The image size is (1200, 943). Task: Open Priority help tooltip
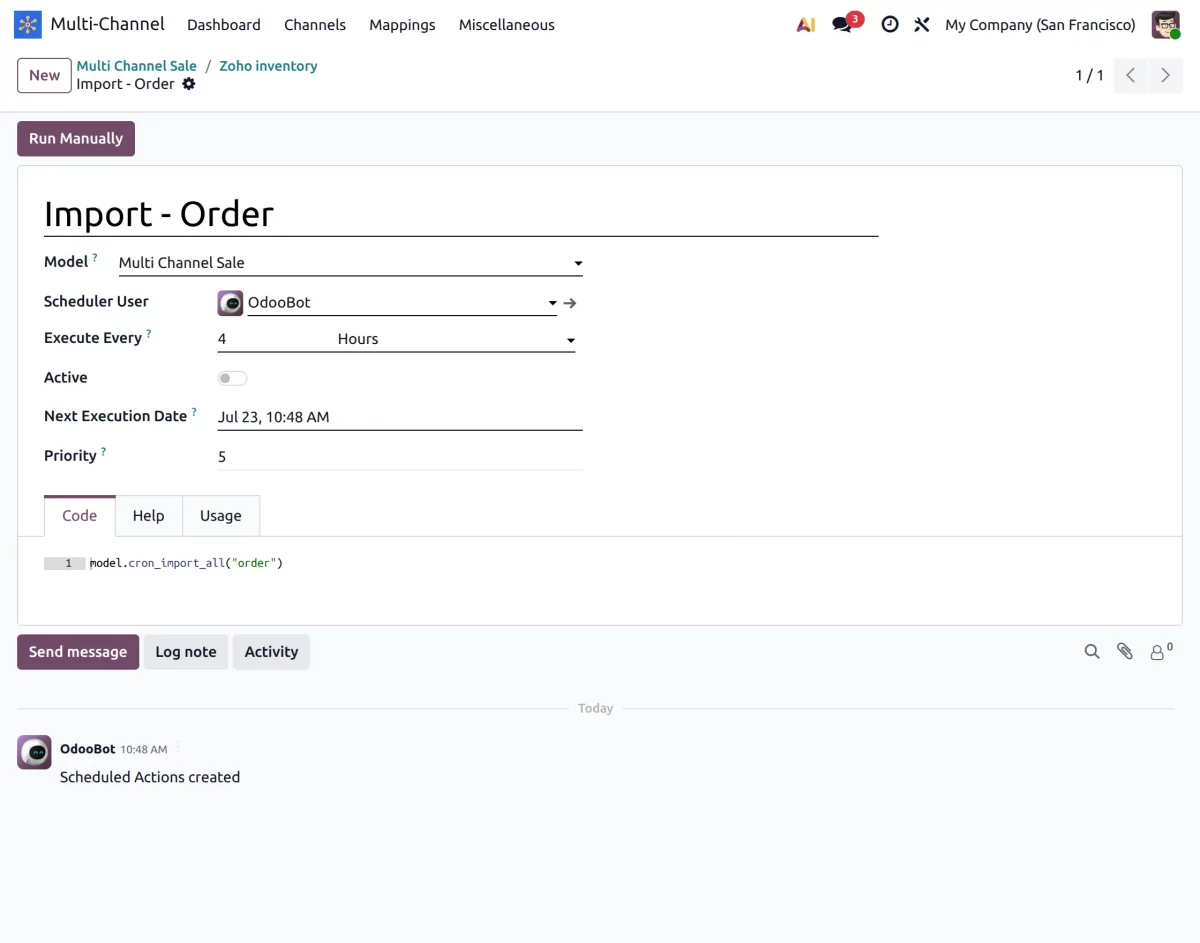pos(103,452)
